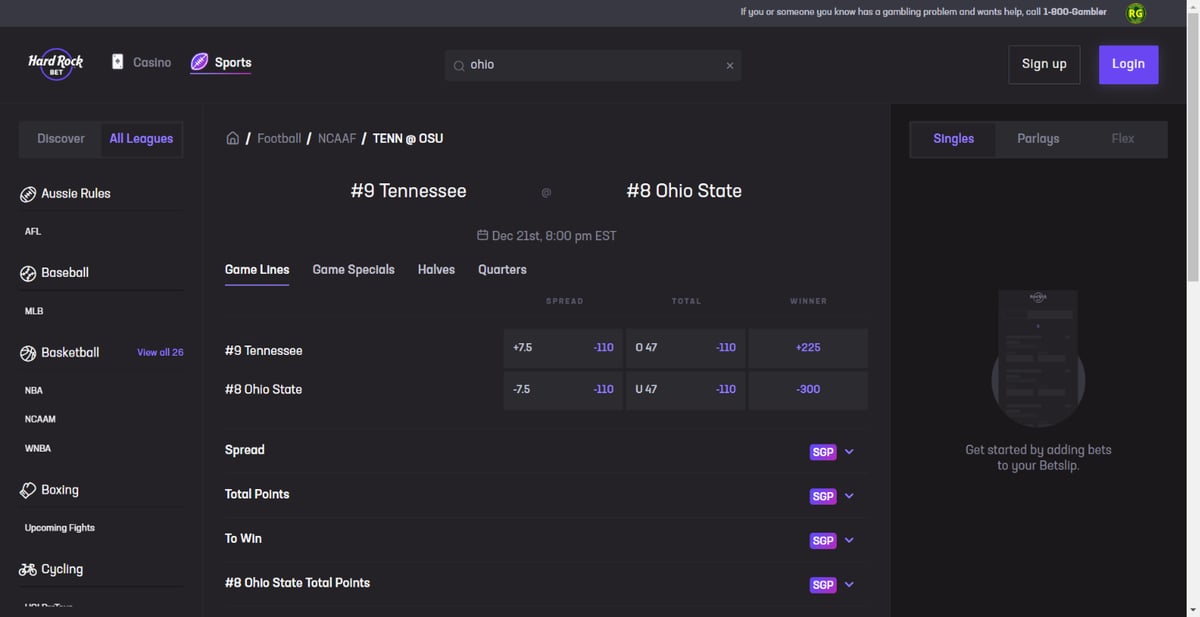Expand the To Win market chevron
1200x617 pixels.
pyautogui.click(x=849, y=540)
